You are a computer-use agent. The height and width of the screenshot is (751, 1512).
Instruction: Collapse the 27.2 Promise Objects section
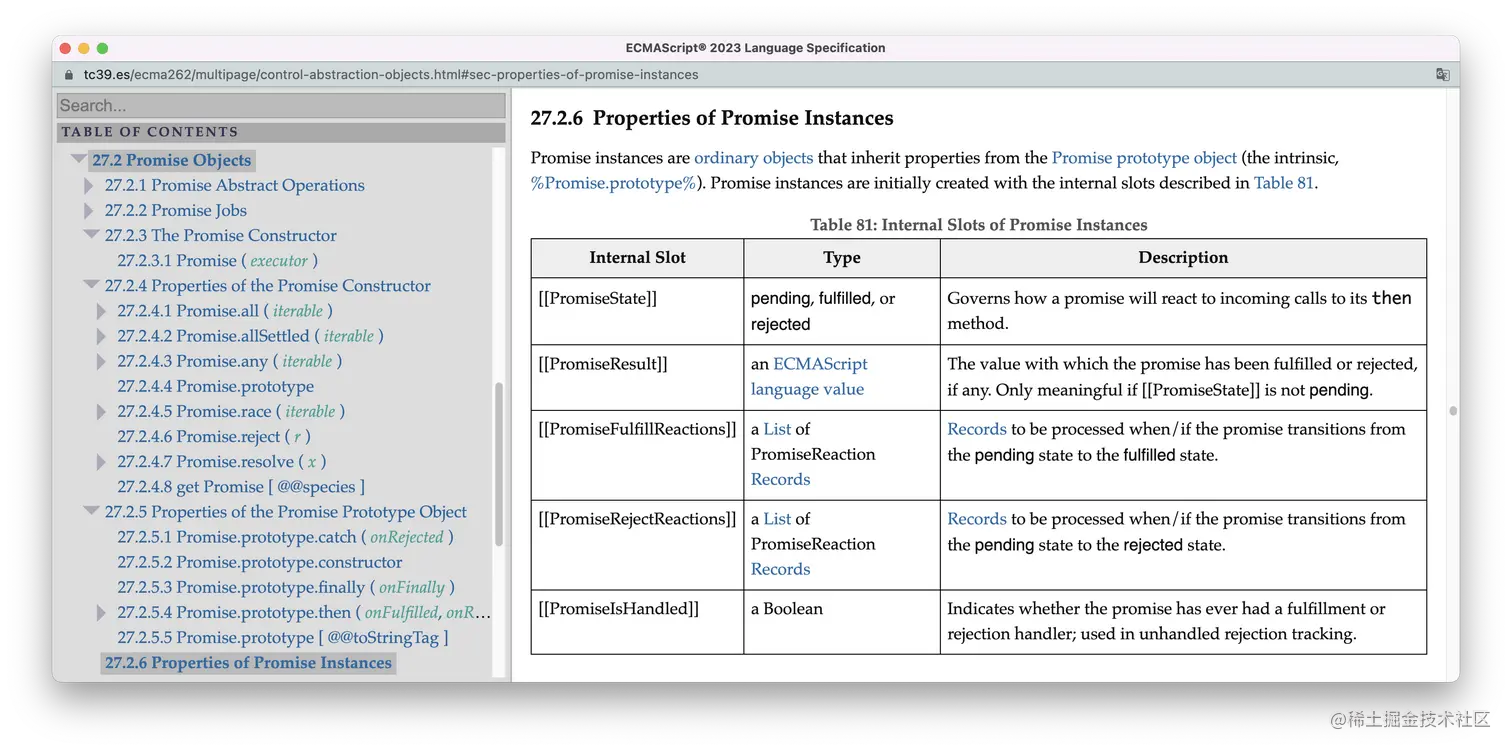point(78,159)
